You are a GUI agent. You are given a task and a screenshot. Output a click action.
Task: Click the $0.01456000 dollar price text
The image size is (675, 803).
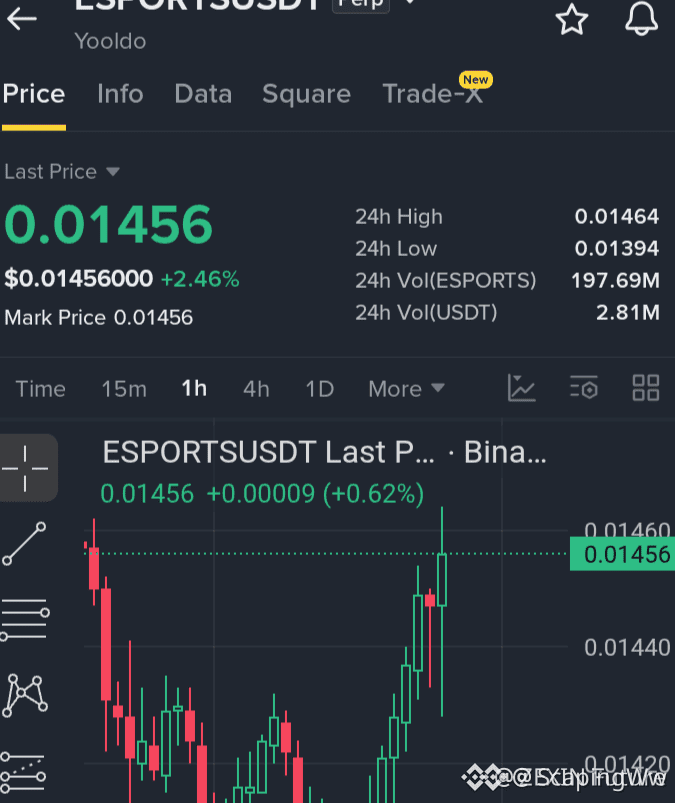[x=79, y=279]
